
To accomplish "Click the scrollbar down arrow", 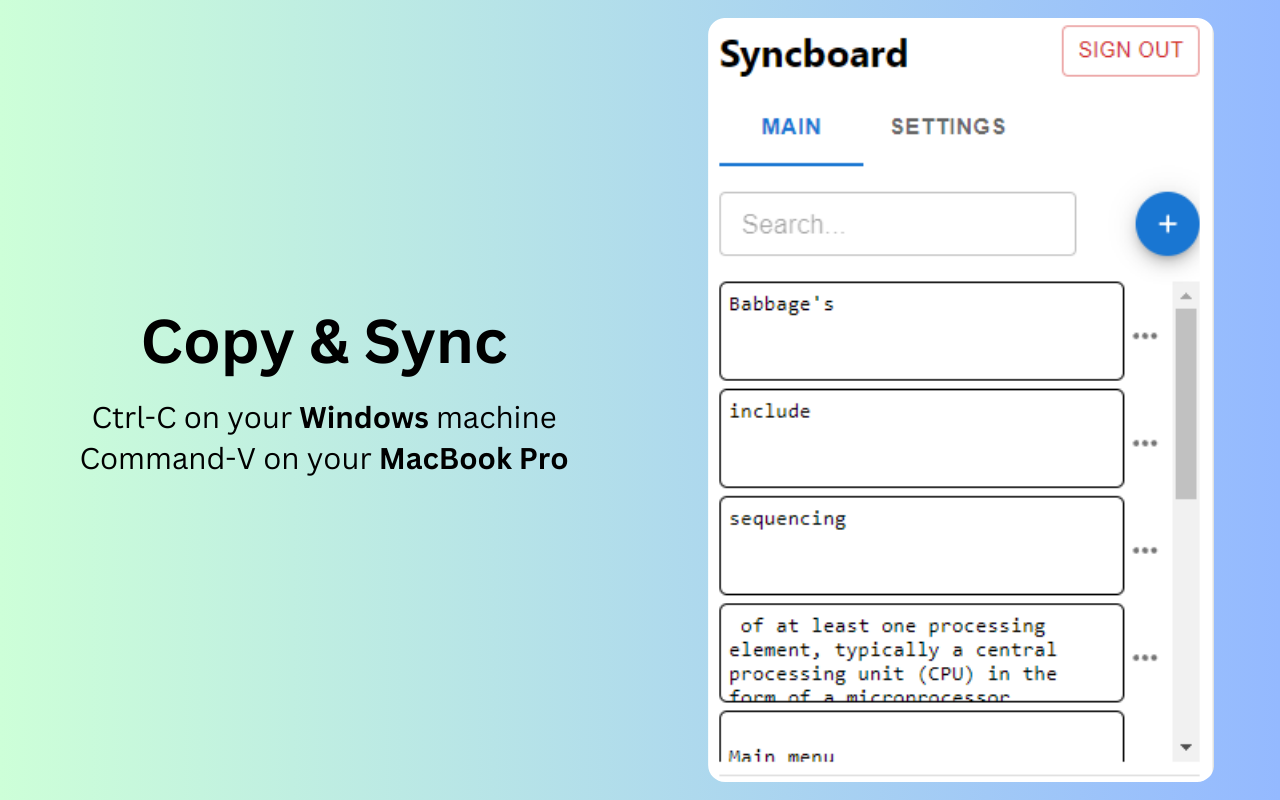I will [x=1186, y=746].
